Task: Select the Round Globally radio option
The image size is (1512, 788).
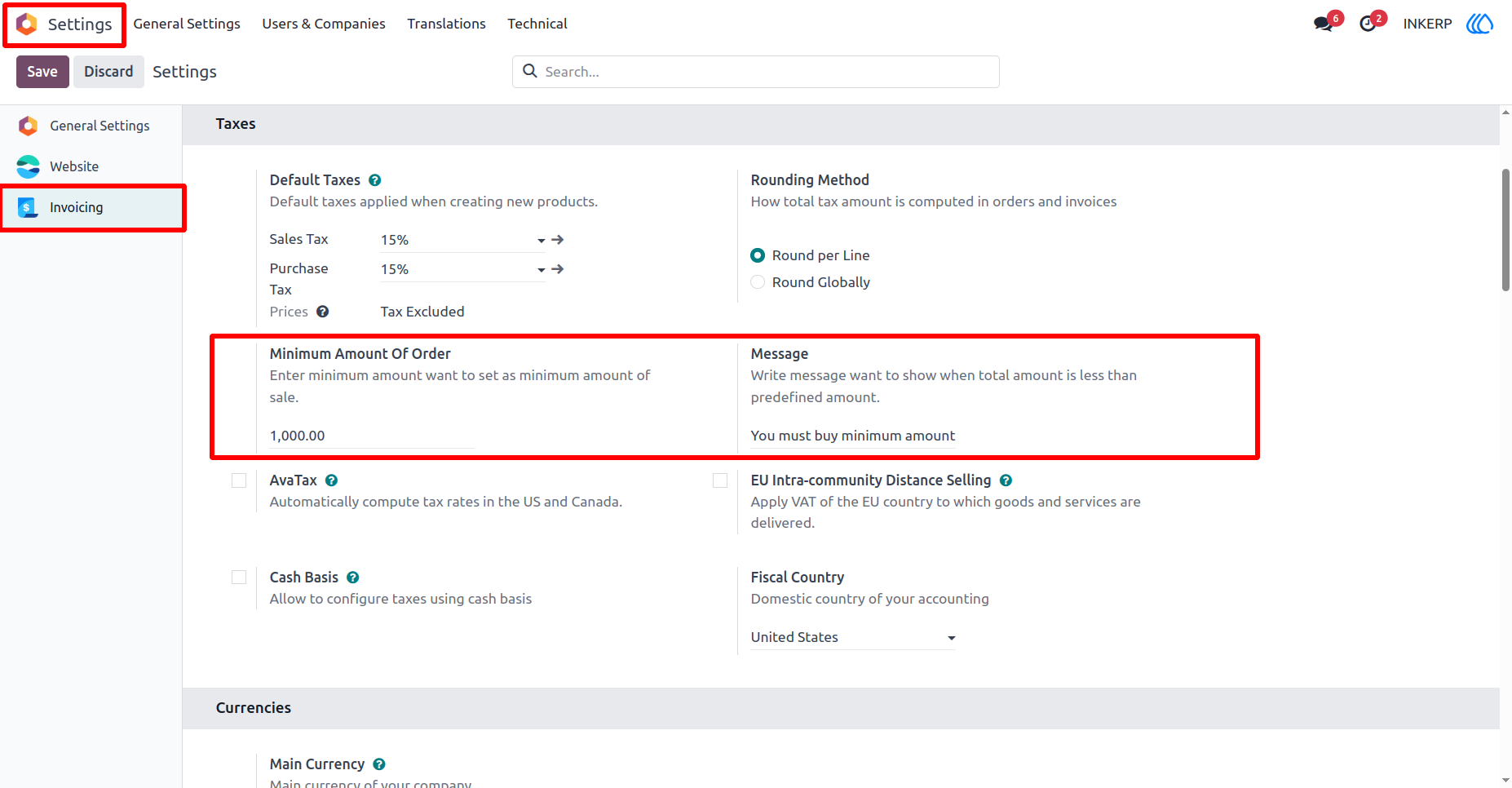Action: pyautogui.click(x=758, y=282)
